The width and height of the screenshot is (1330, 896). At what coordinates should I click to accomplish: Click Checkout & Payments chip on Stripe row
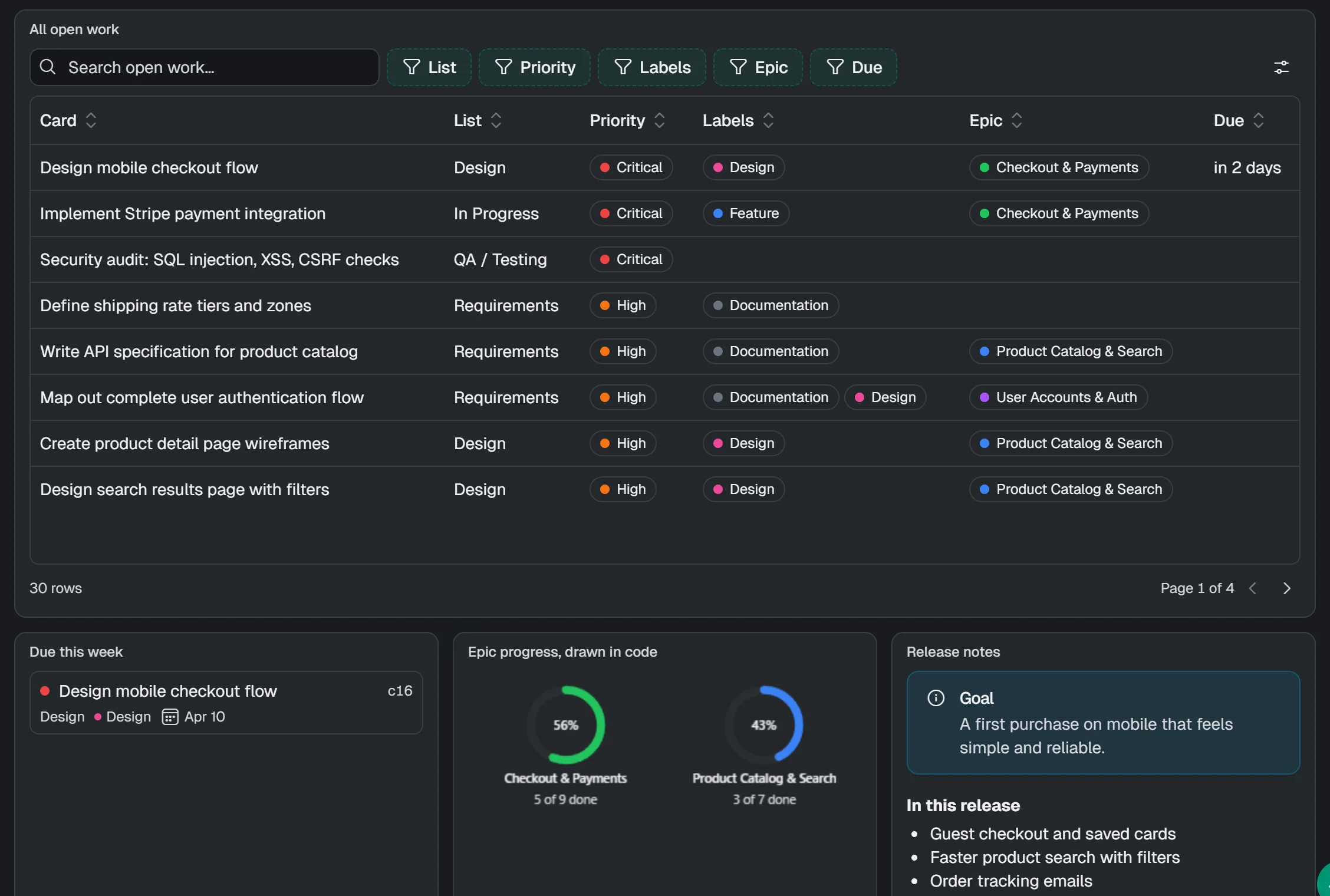coord(1059,213)
